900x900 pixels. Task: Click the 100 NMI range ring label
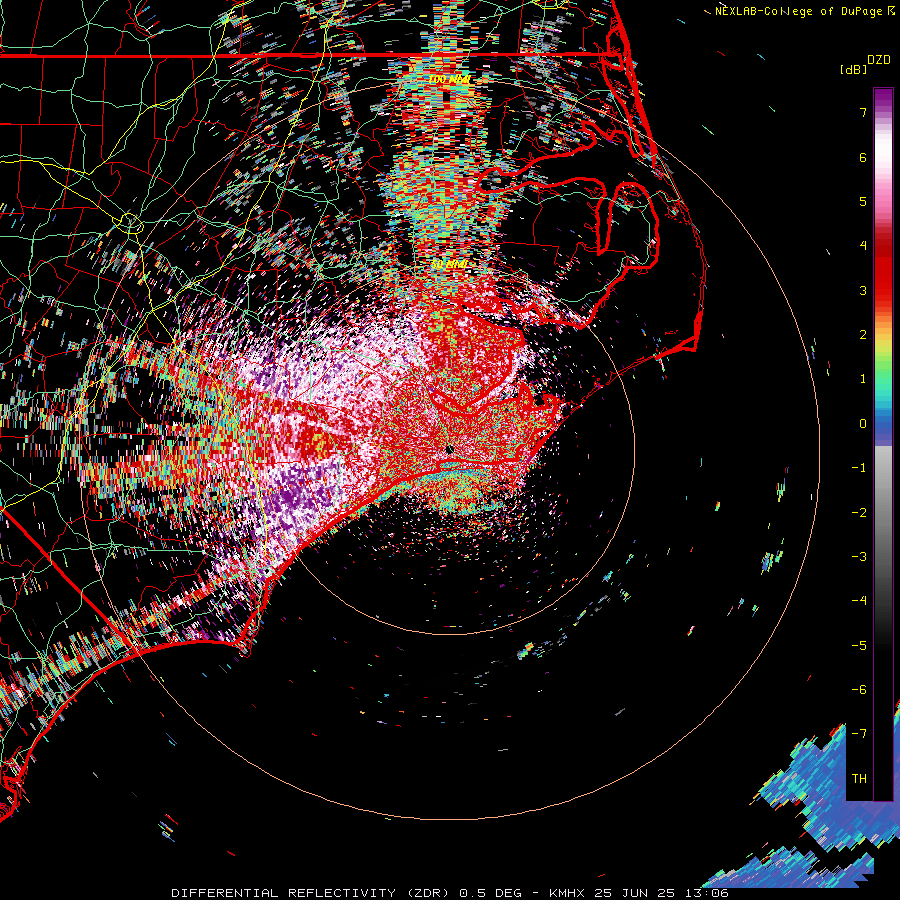click(x=449, y=79)
